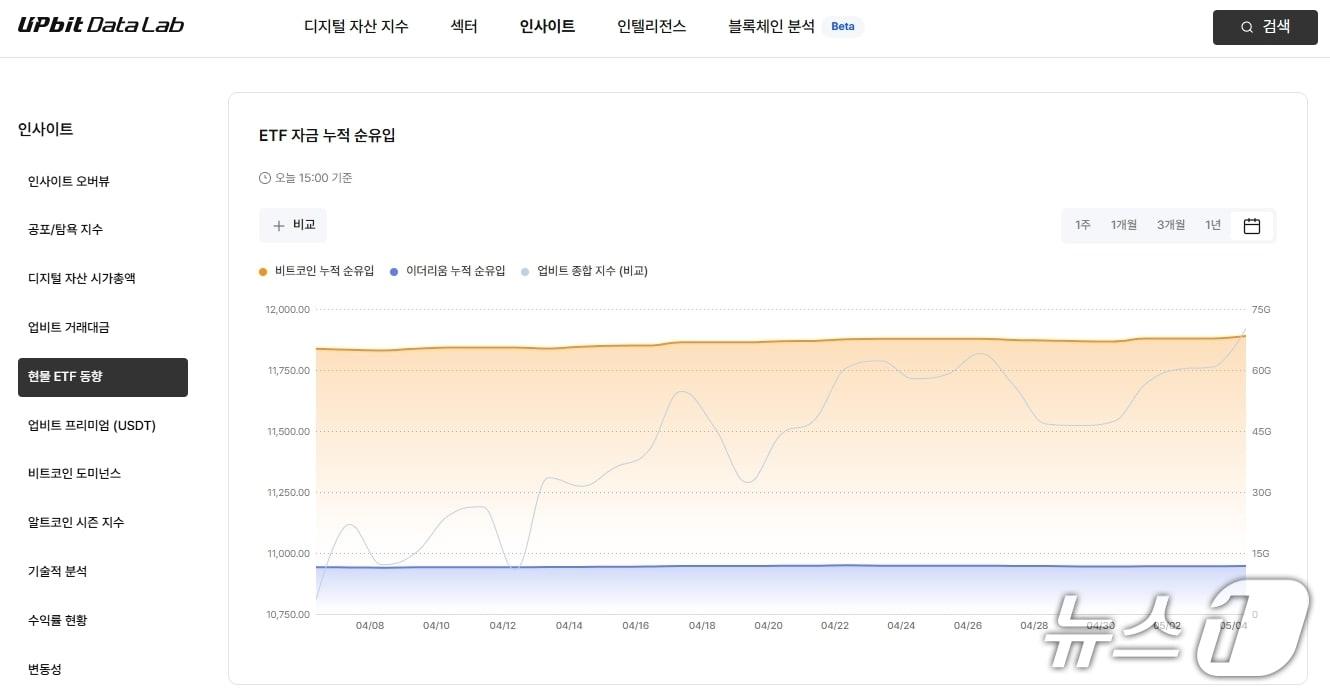
Task: Select the 3개월 time range
Action: pyautogui.click(x=1171, y=225)
